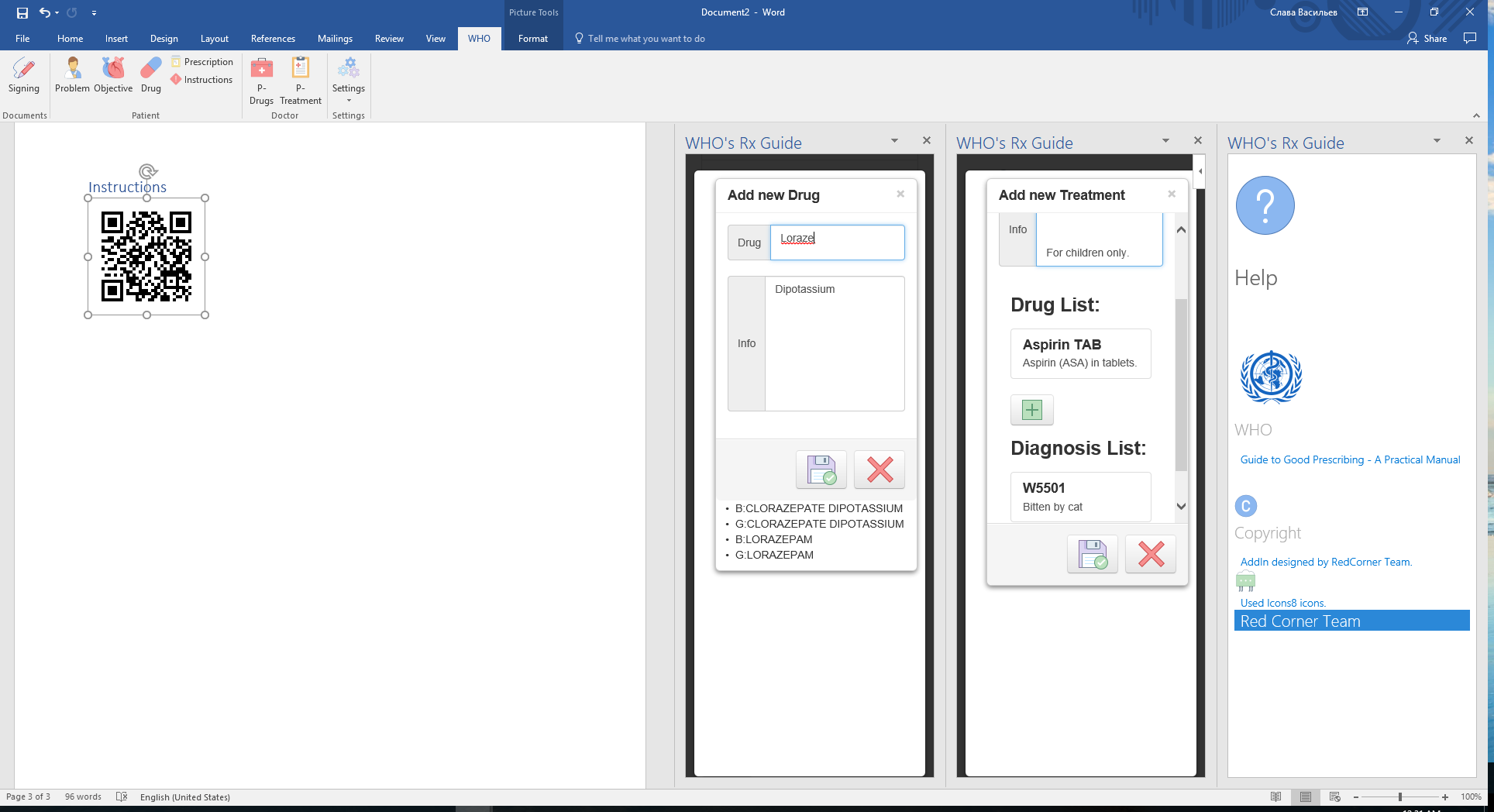Click the rotate handle above the QR code

(148, 171)
